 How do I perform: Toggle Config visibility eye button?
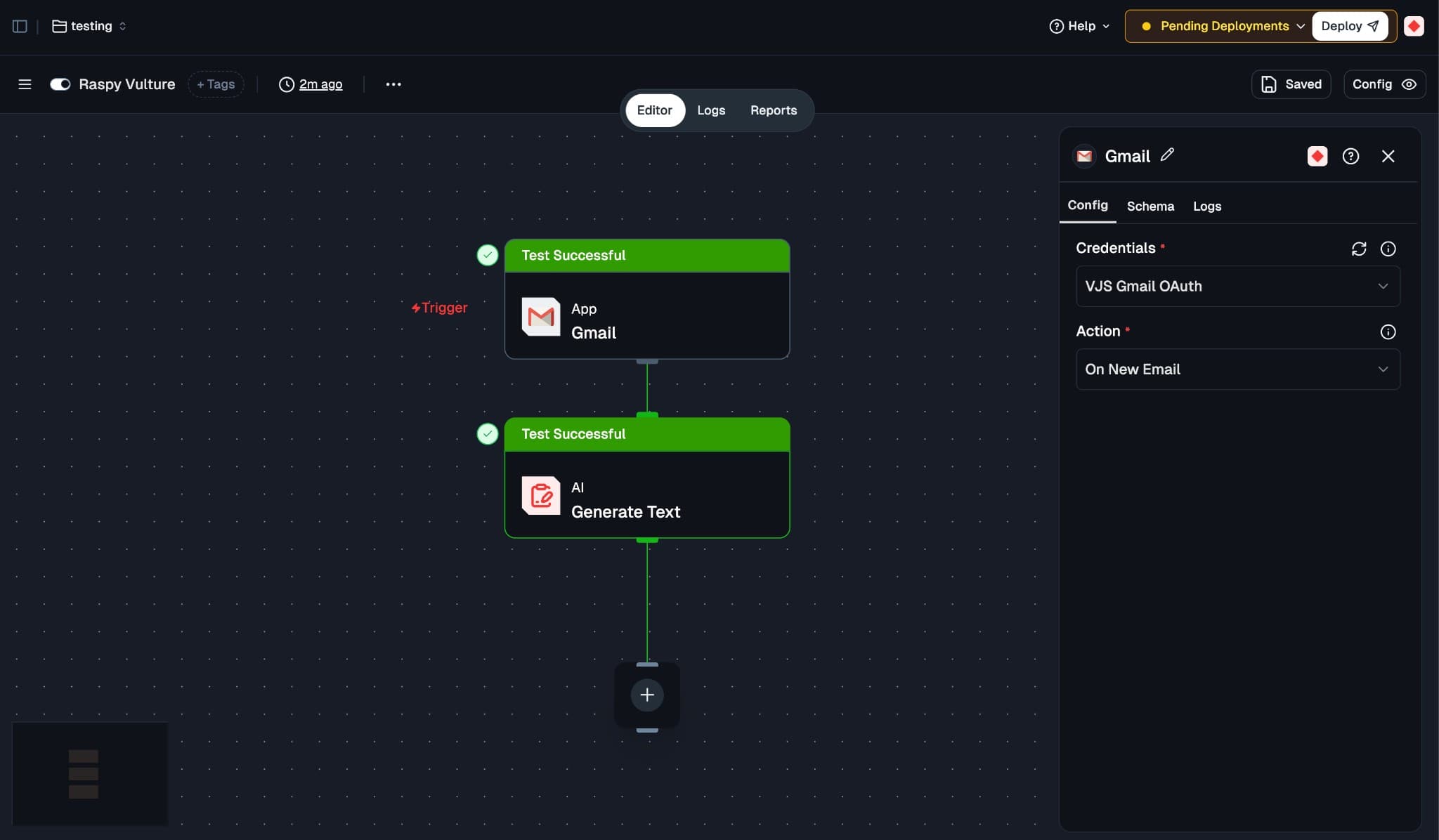[1384, 84]
